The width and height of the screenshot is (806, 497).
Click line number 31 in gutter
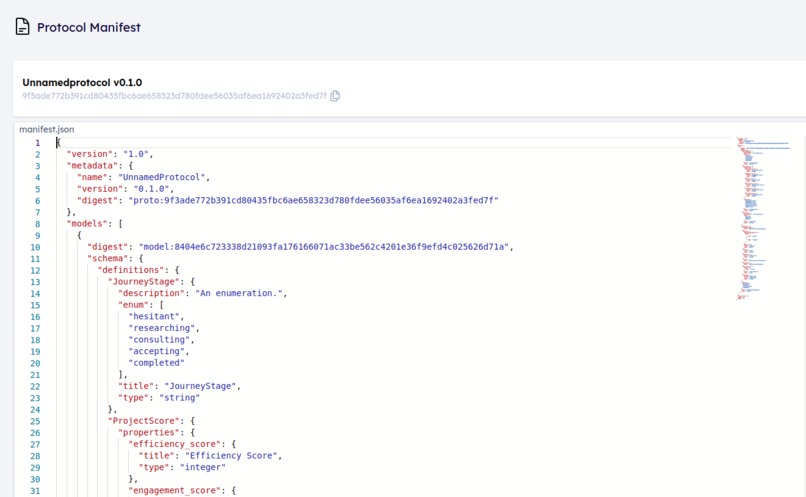[x=35, y=491]
